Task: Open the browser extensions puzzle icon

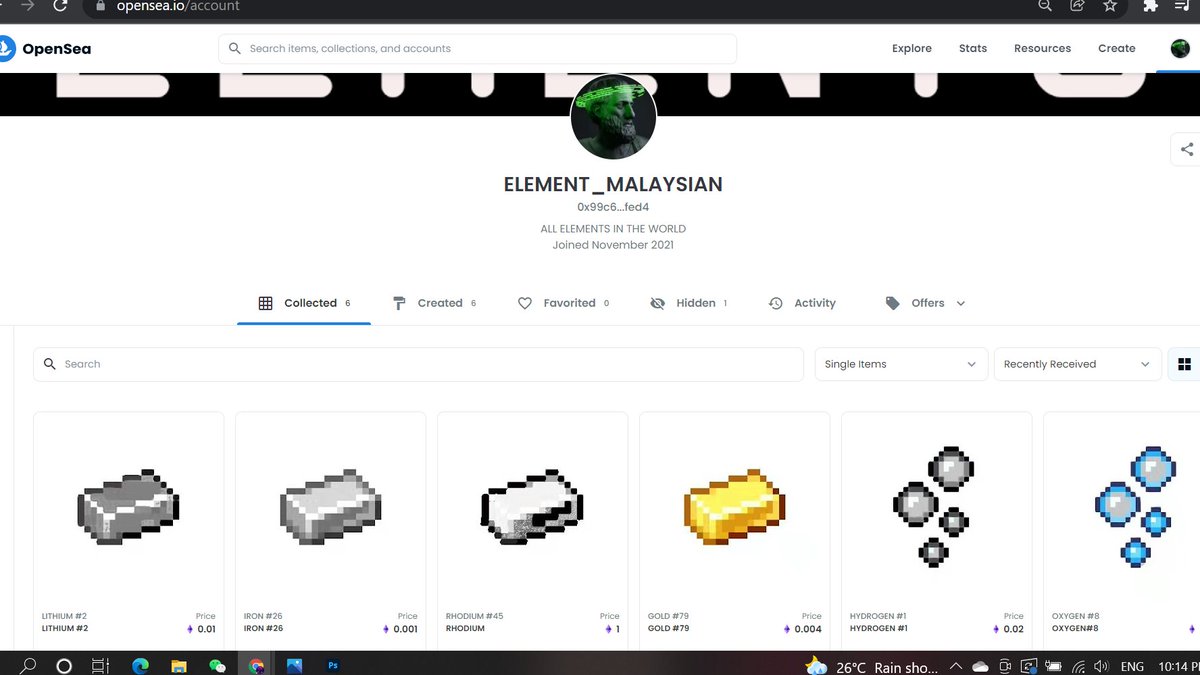Action: coord(1150,6)
